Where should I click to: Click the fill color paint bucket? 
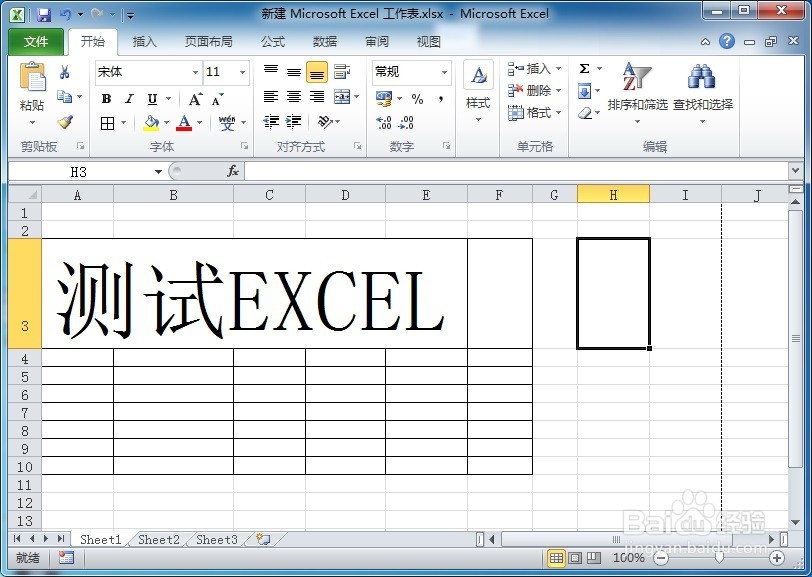coord(151,123)
